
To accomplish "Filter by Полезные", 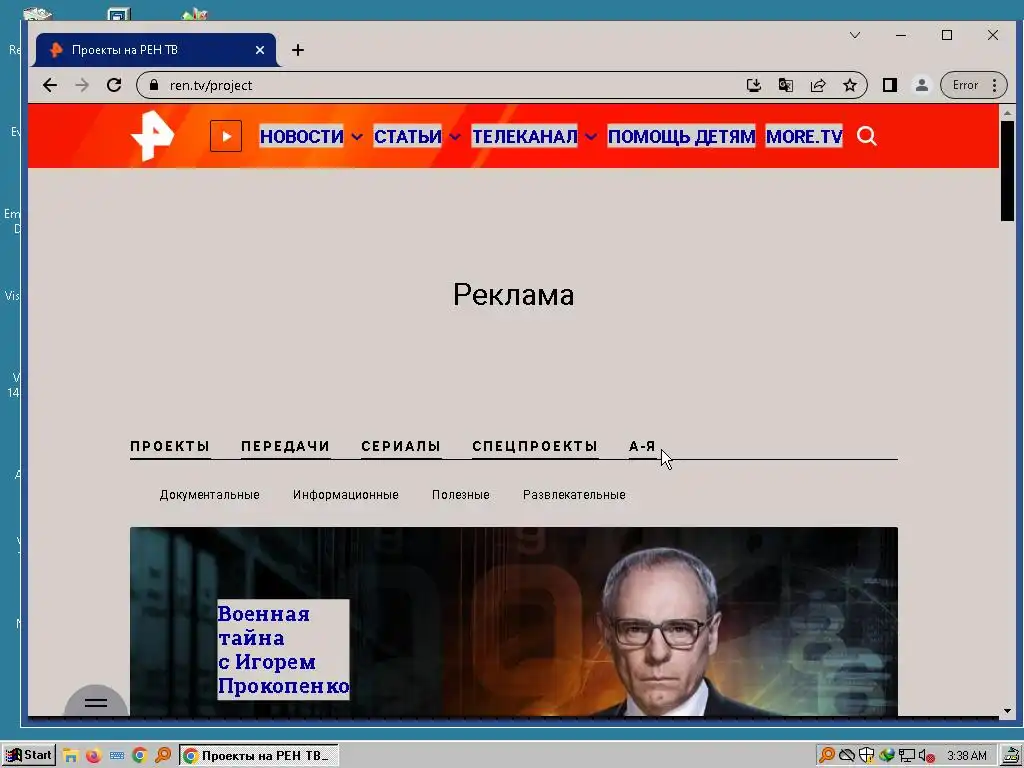I will click(460, 495).
